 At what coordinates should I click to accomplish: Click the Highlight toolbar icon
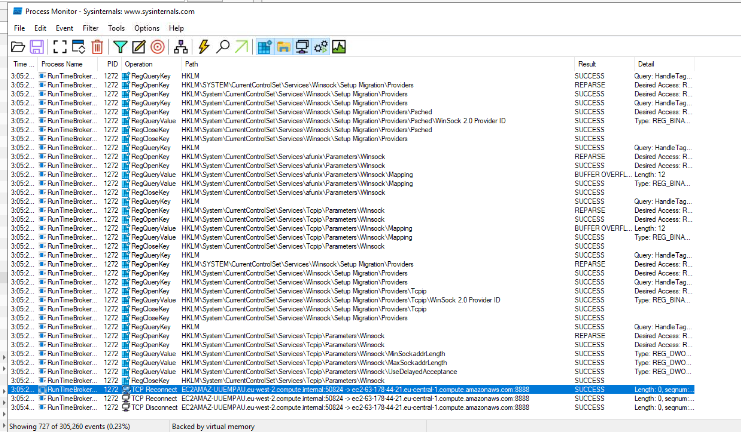click(x=138, y=47)
